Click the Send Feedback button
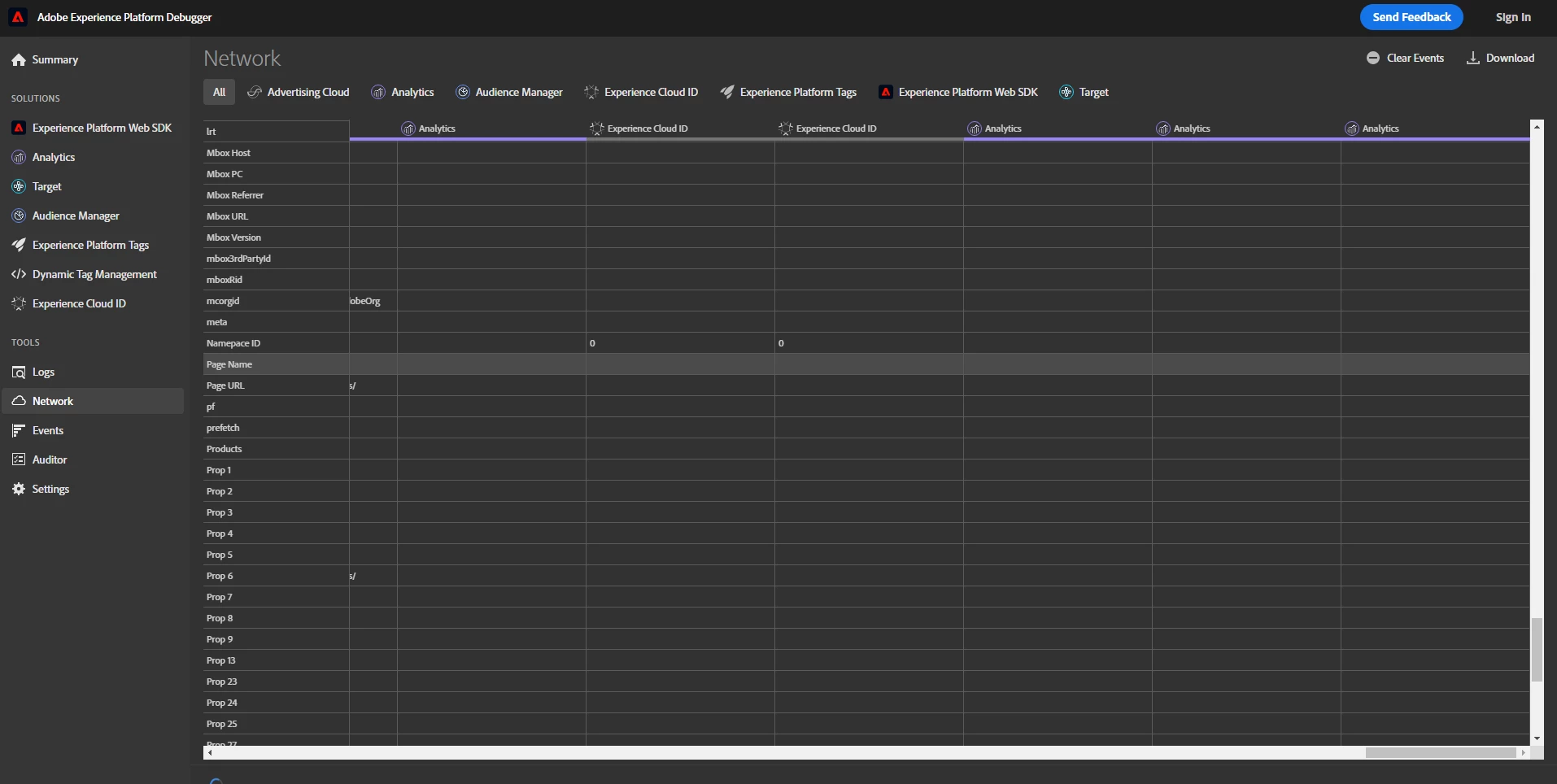Screen dimensions: 1557x784 (x=1411, y=17)
